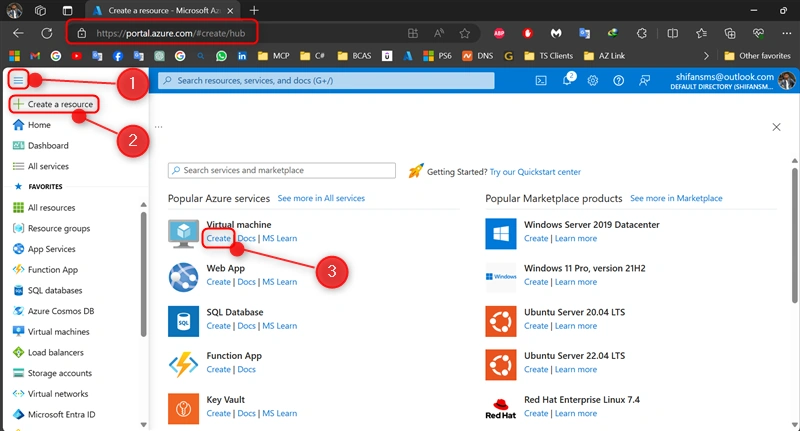Click See more in Marketplace
The width and height of the screenshot is (800, 431).
(x=676, y=198)
